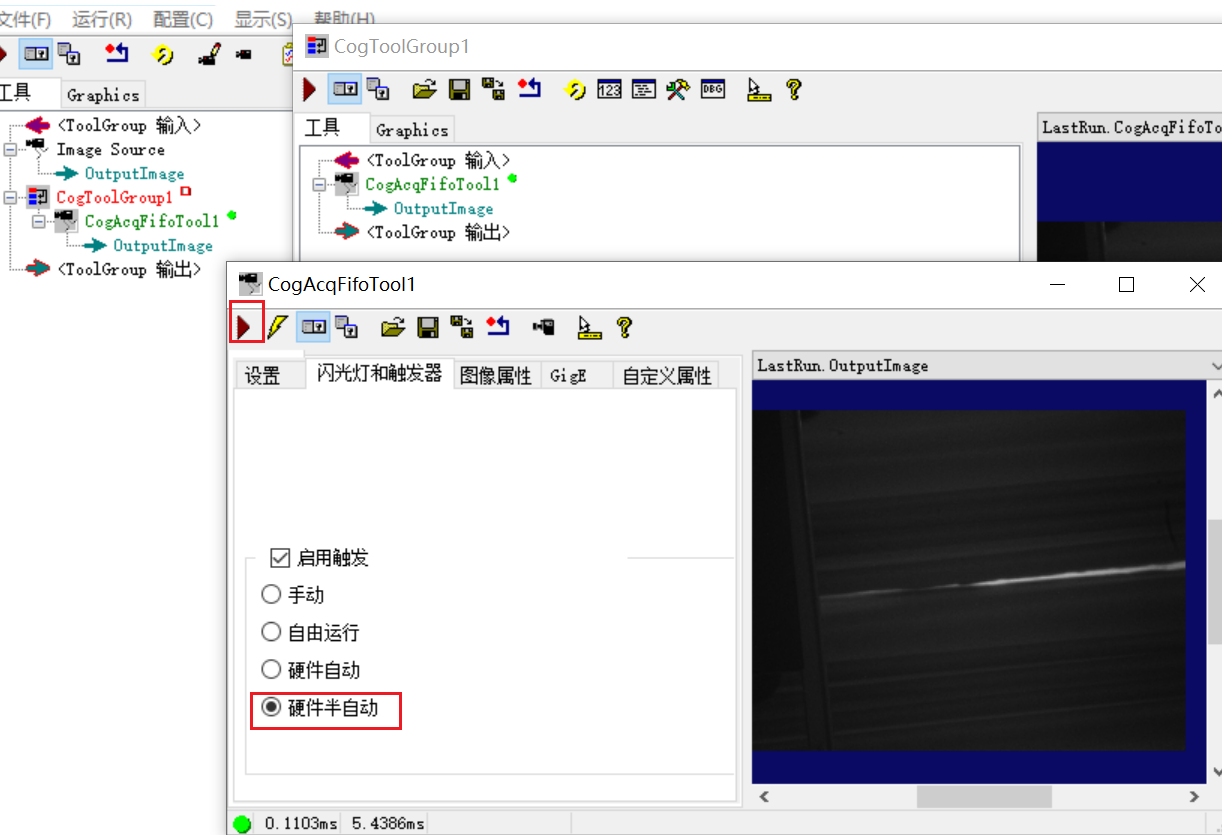Image resolution: width=1222 pixels, height=835 pixels.
Task: Collapse CogAcqFifoTool1 node in main tree
Action: pos(38,221)
